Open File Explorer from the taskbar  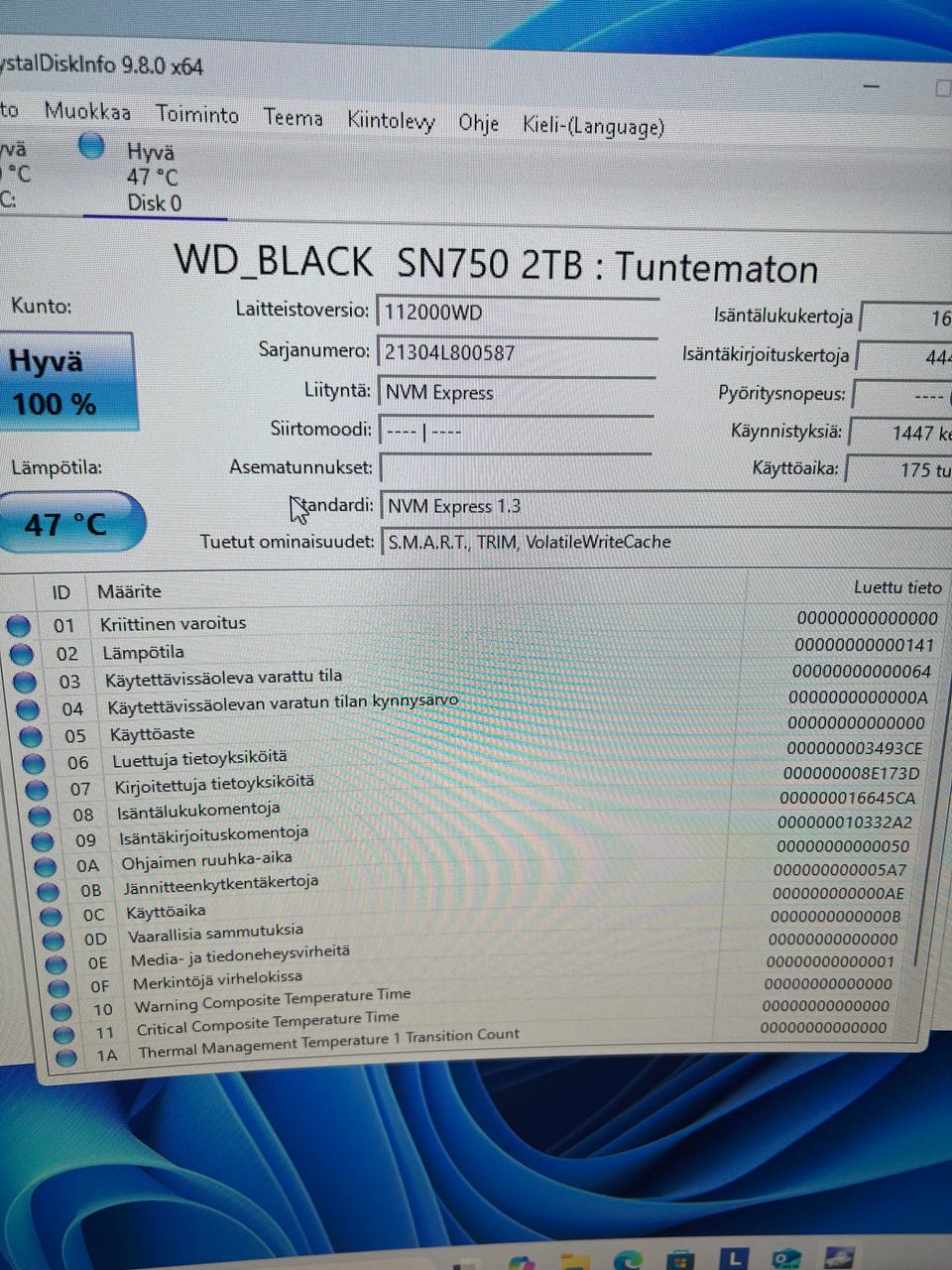coord(574,1262)
